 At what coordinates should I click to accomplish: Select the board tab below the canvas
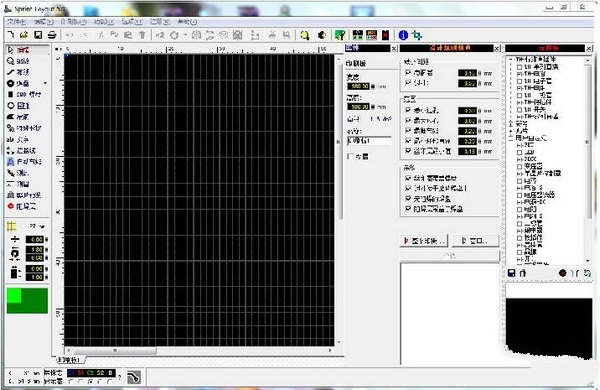coord(70,360)
